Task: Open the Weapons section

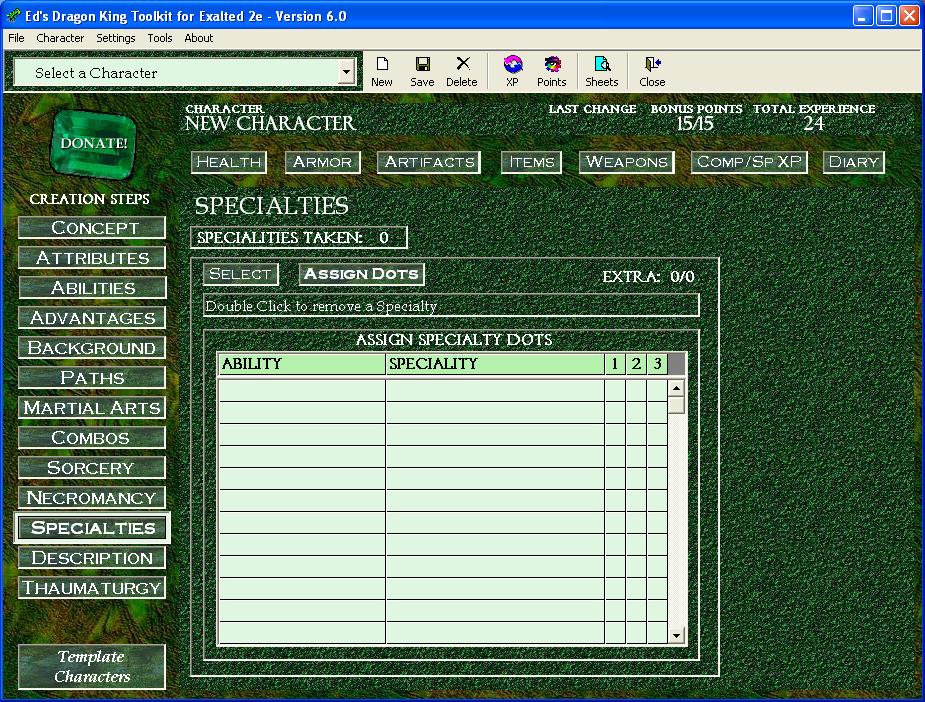Action: pos(626,162)
